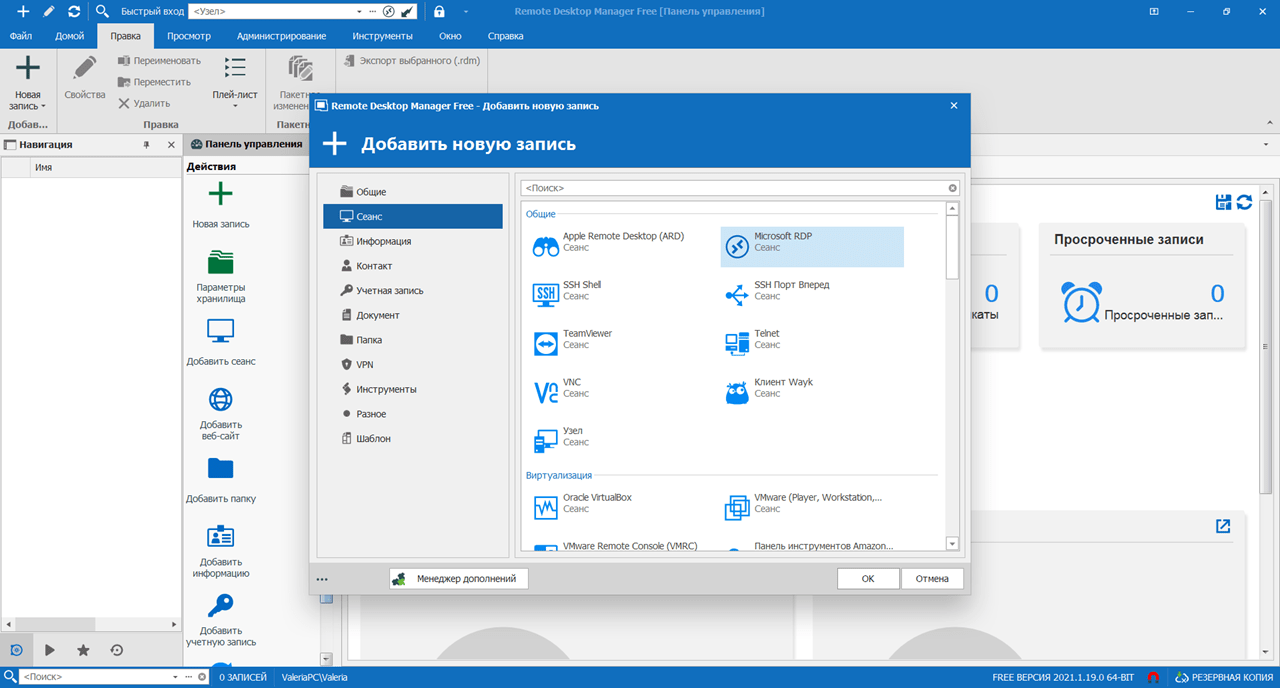Open recent history icon in navigation footer
This screenshot has width=1280, height=688.
(x=117, y=650)
